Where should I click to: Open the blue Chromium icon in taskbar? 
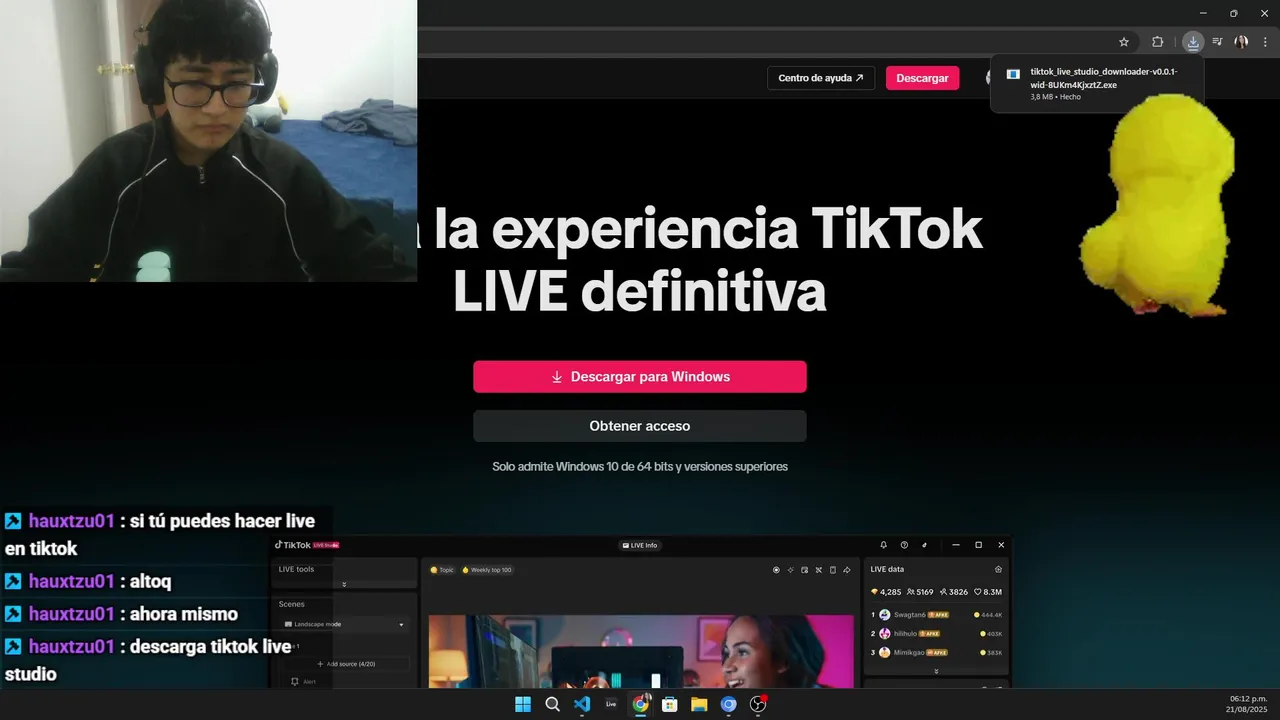point(729,704)
